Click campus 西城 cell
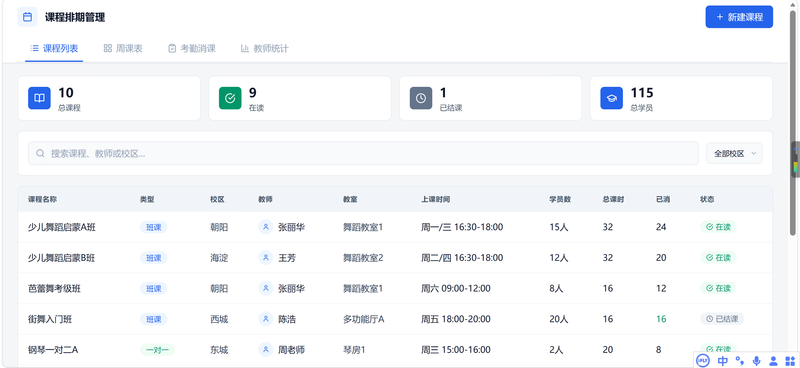Screen dimensions: 800x368 click(x=219, y=319)
